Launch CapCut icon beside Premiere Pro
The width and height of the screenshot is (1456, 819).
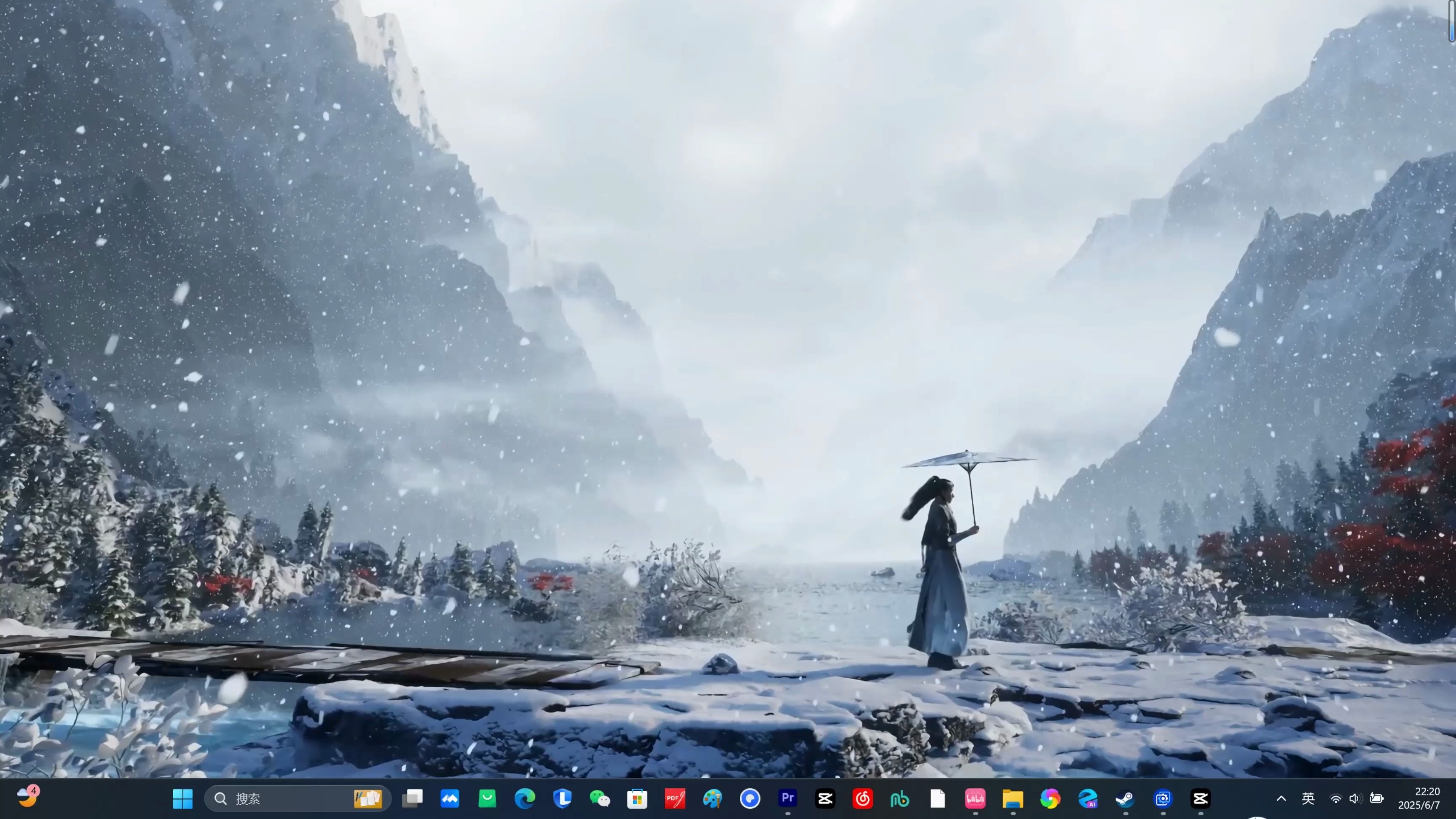pos(825,799)
